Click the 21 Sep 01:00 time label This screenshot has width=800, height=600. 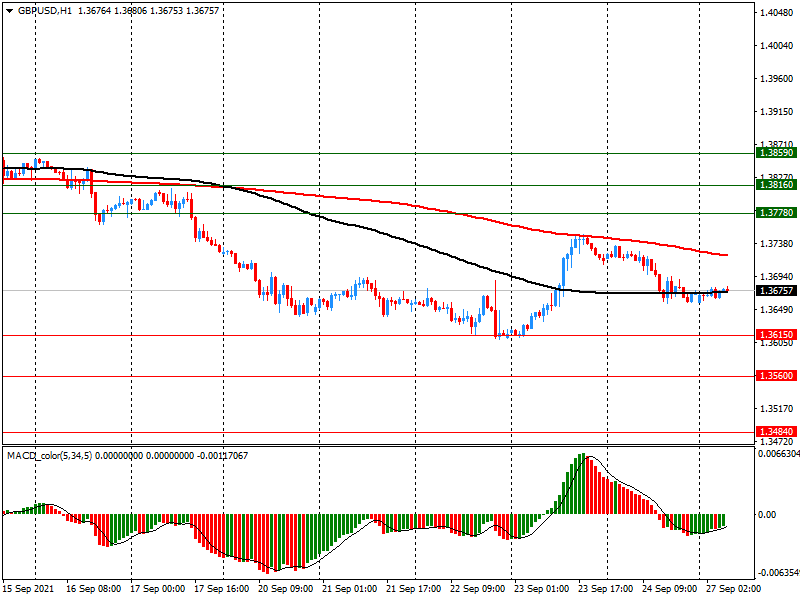[349, 589]
